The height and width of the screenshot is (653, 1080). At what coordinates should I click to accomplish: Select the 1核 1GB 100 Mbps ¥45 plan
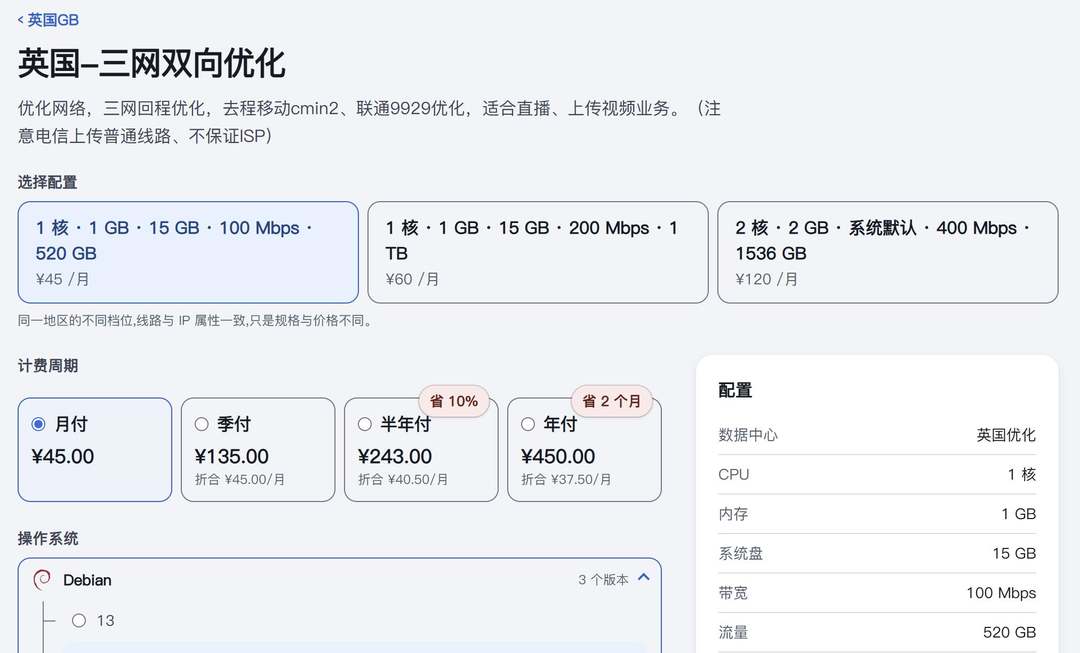click(188, 252)
